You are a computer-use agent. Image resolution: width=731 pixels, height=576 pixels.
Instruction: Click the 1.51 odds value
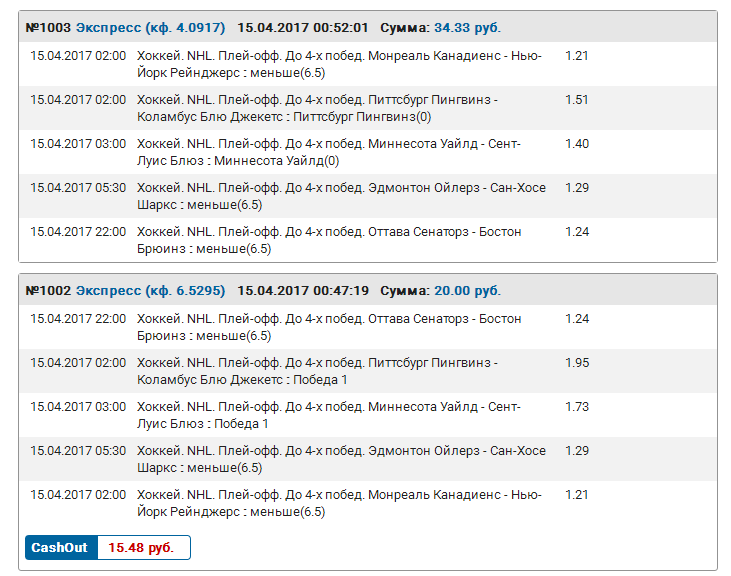click(x=577, y=100)
